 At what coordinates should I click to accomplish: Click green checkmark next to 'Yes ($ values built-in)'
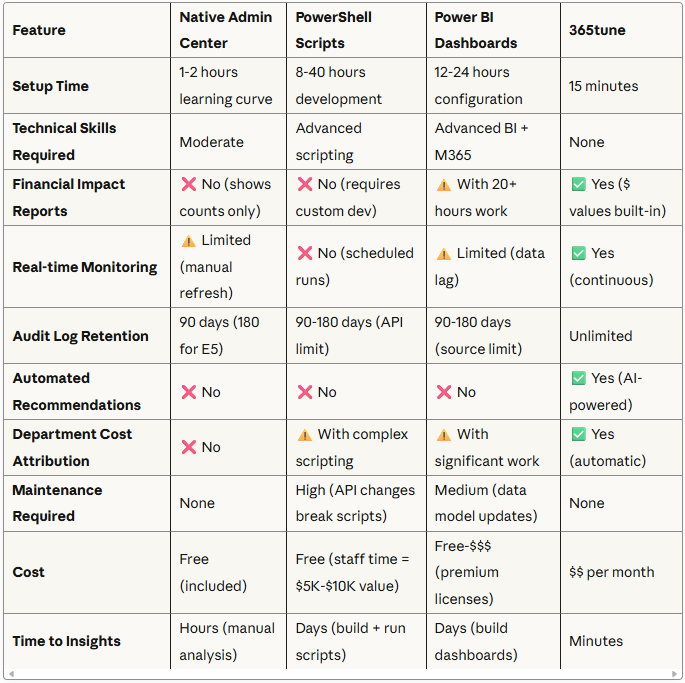pyautogui.click(x=578, y=185)
